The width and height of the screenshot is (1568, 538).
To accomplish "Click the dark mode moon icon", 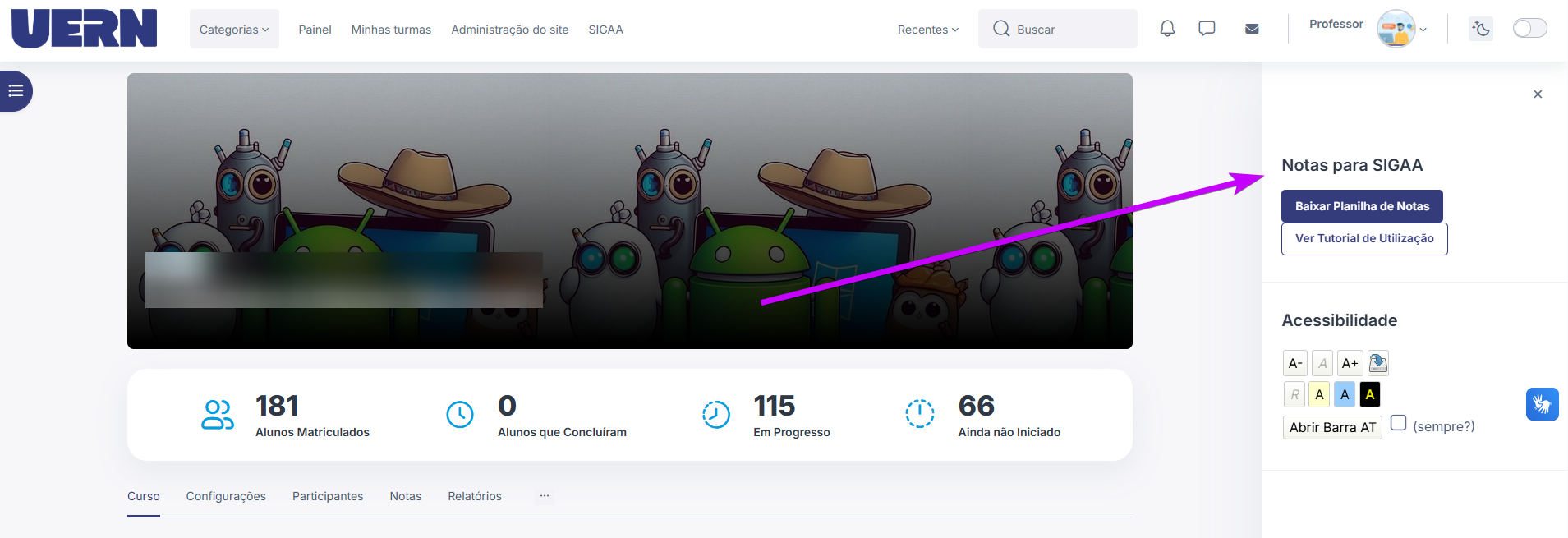I will pos(1481,29).
